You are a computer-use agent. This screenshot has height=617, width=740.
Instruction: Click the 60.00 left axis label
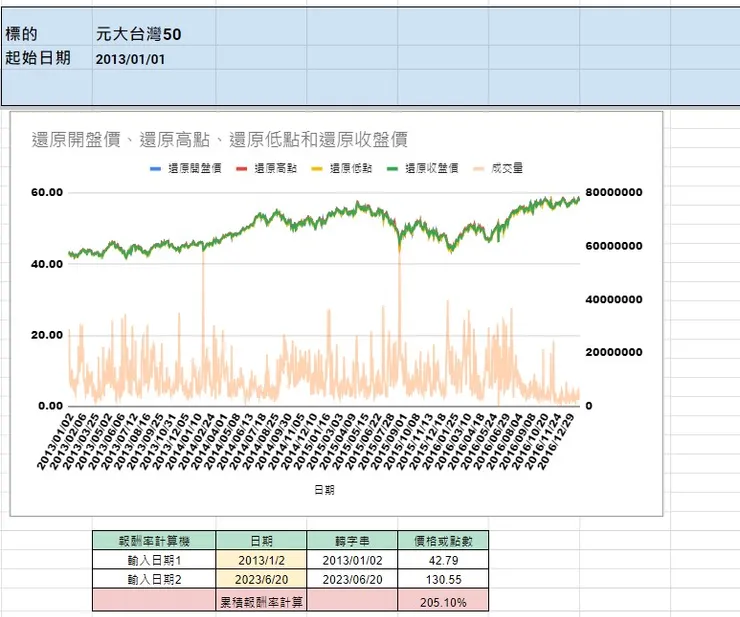[47, 192]
